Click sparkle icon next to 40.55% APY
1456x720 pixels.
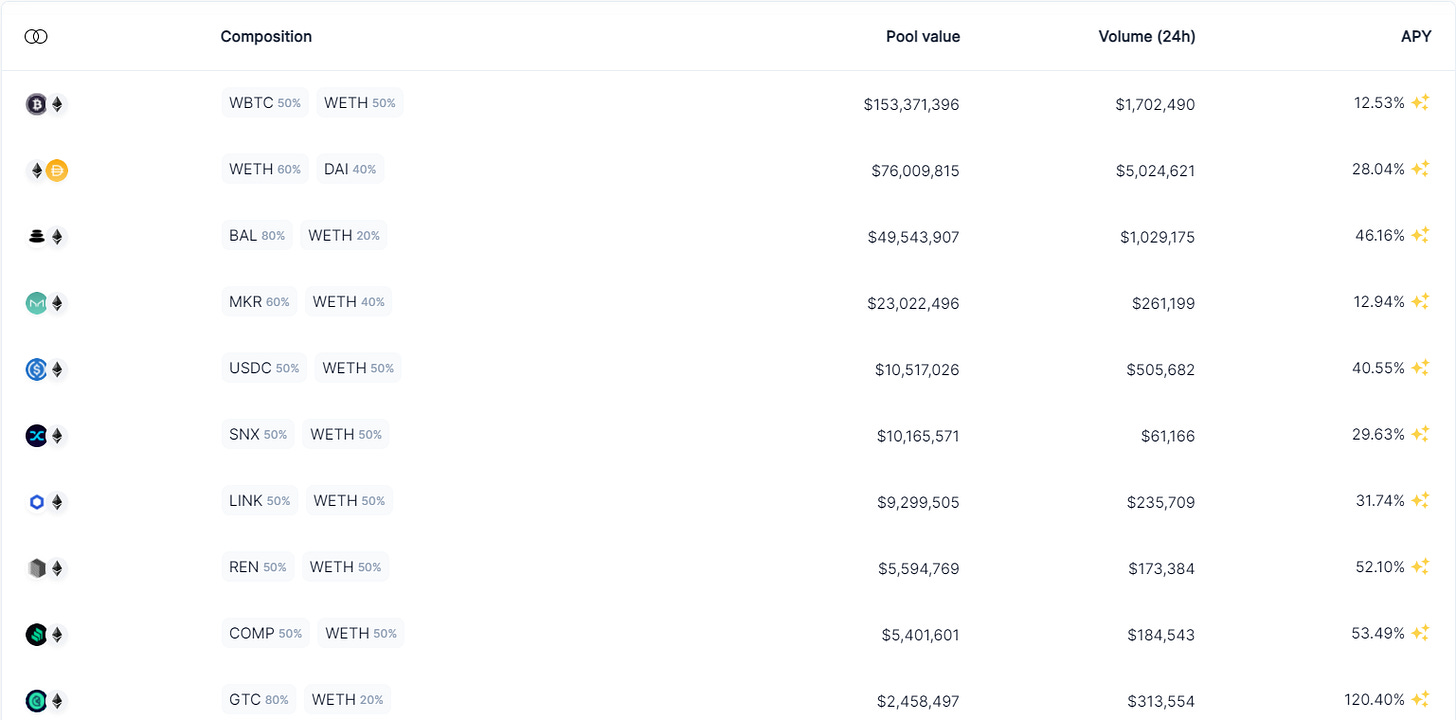(x=1420, y=368)
